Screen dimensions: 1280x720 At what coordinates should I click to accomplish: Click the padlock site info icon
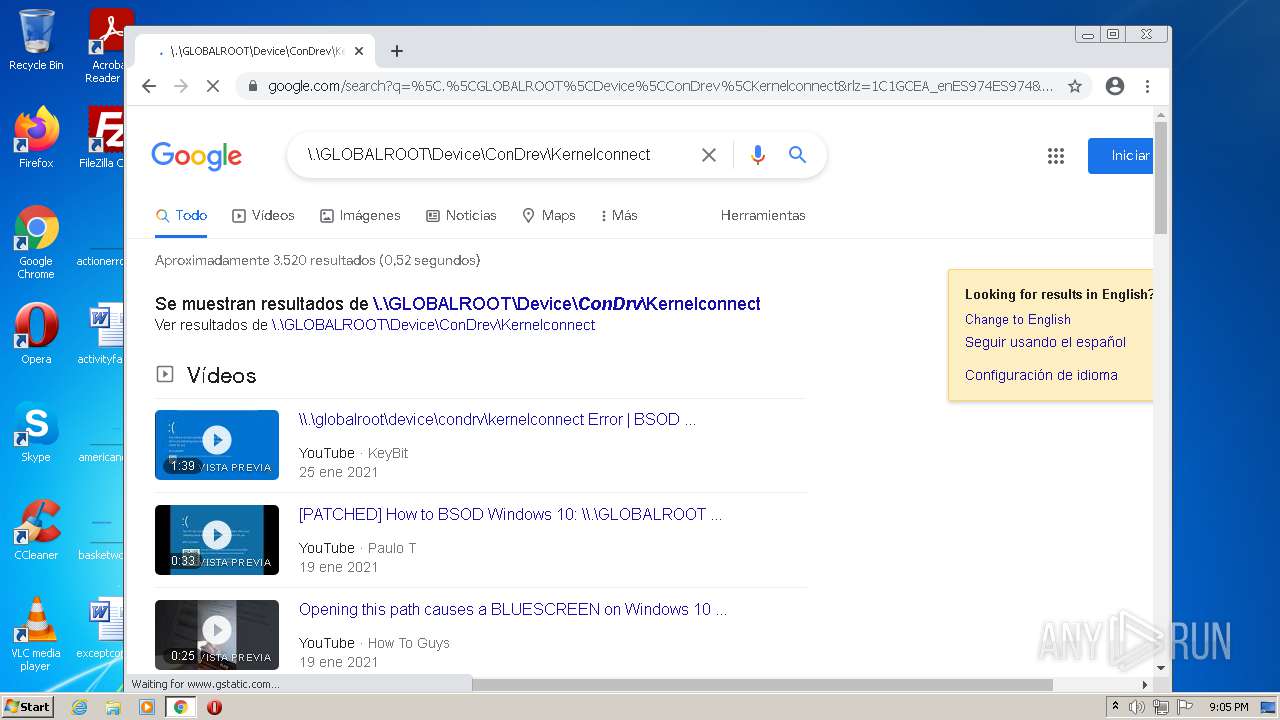pyautogui.click(x=253, y=86)
